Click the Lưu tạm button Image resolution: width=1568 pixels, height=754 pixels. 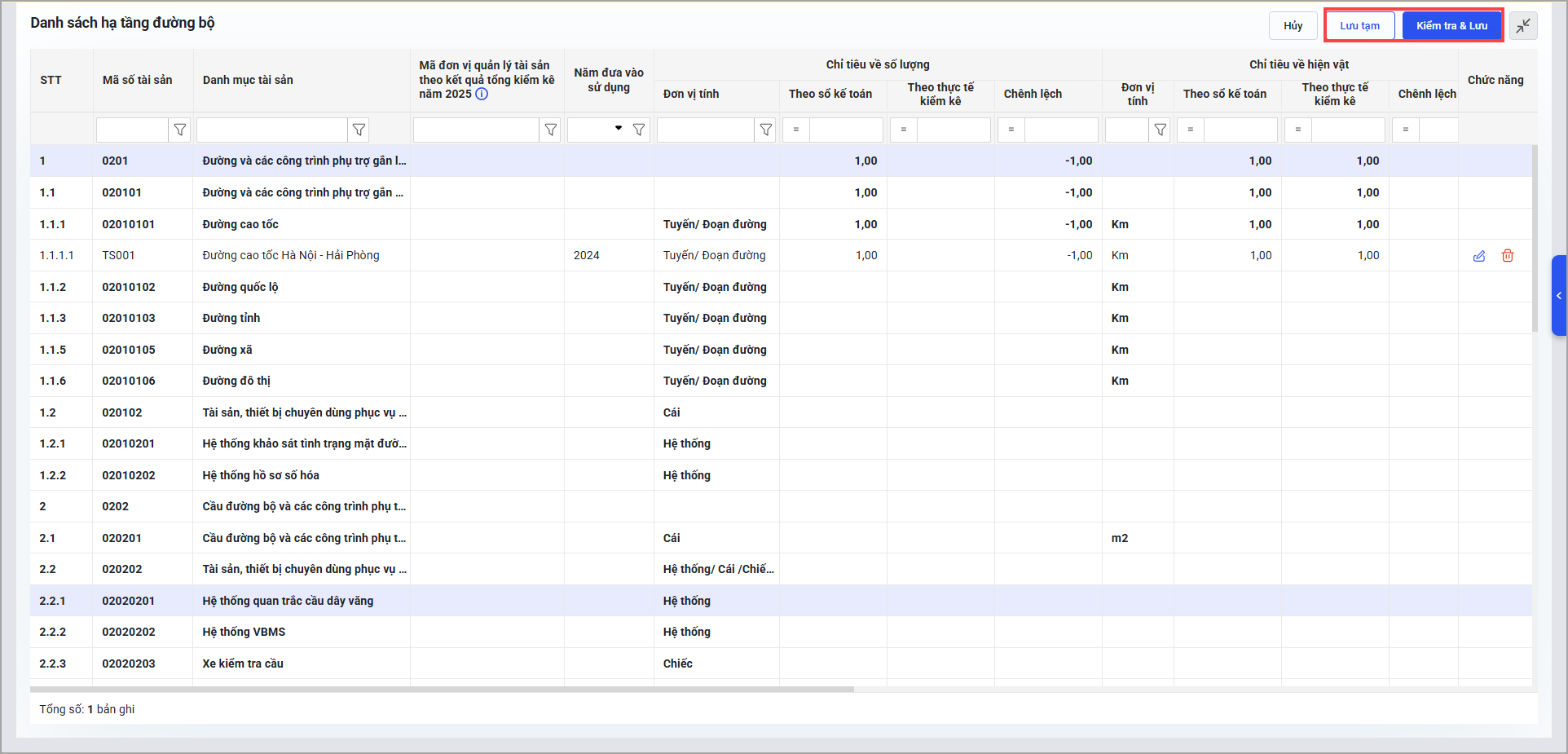click(1359, 26)
